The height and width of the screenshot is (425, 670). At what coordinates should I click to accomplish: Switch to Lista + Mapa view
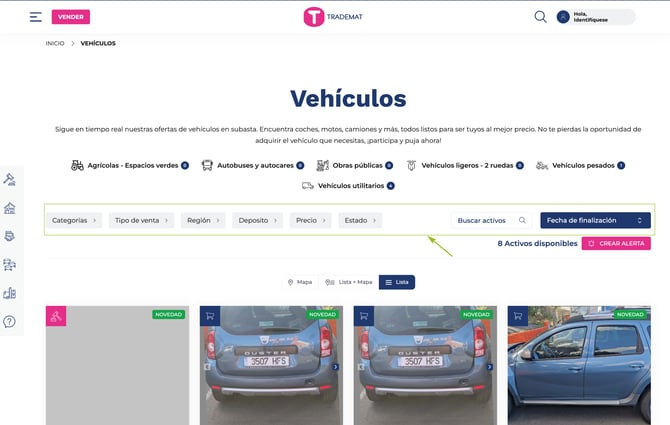[x=348, y=282]
